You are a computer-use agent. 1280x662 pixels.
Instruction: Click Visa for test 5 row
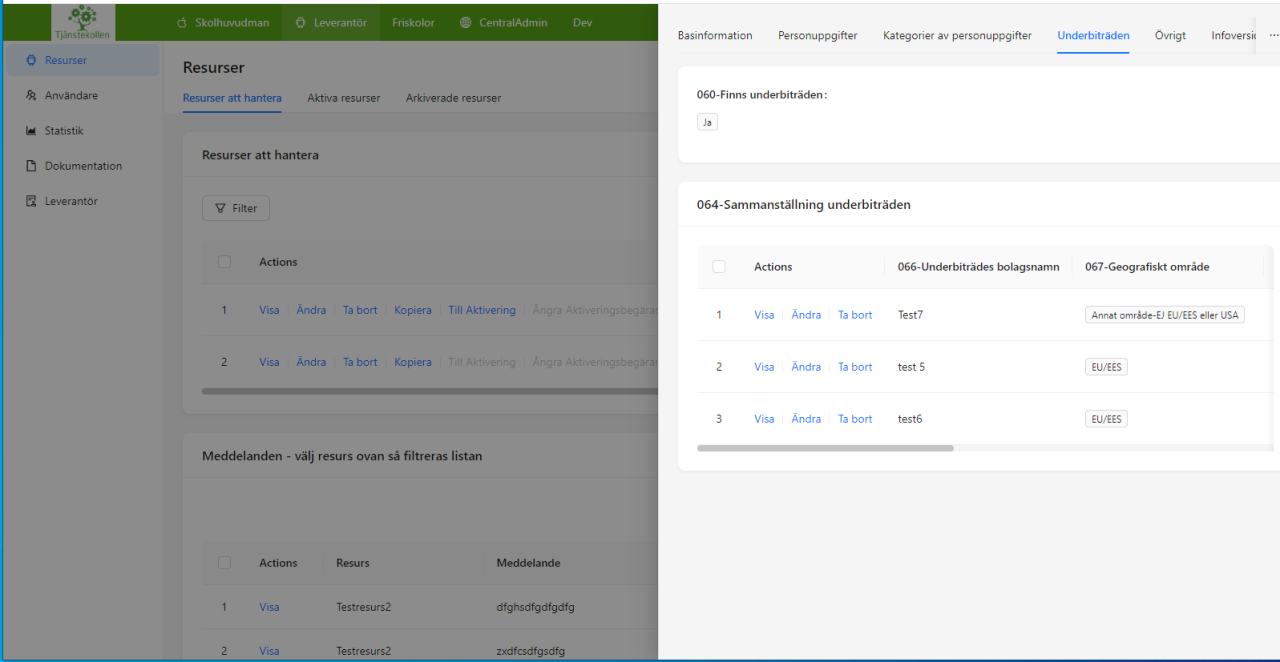point(764,367)
